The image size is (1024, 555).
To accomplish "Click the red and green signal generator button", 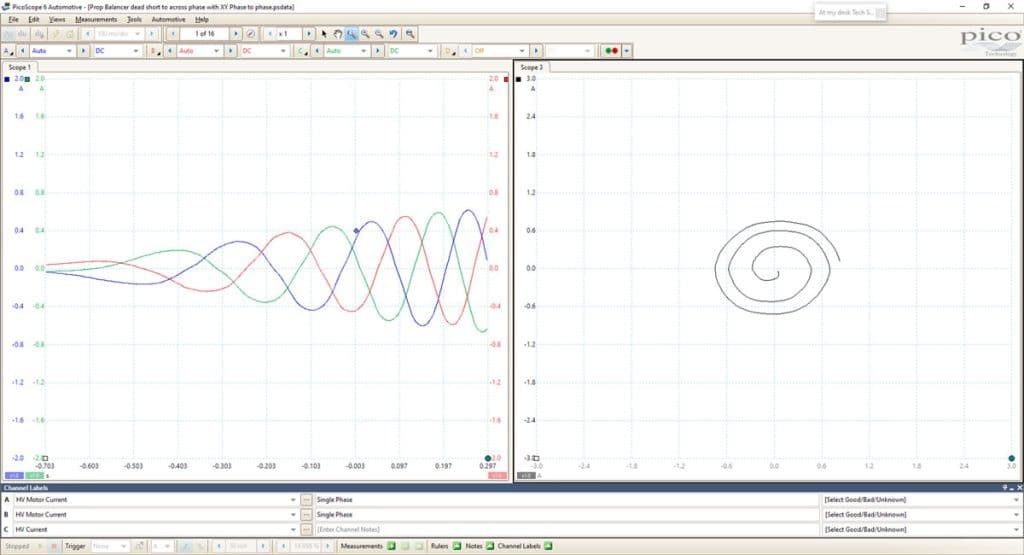I will point(611,51).
